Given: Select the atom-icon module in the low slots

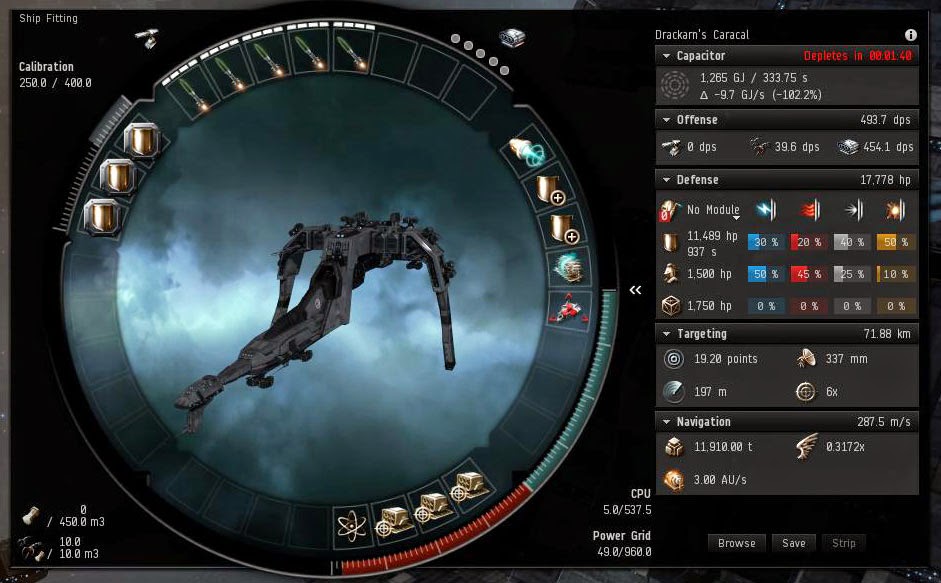Looking at the screenshot, I should [x=351, y=526].
